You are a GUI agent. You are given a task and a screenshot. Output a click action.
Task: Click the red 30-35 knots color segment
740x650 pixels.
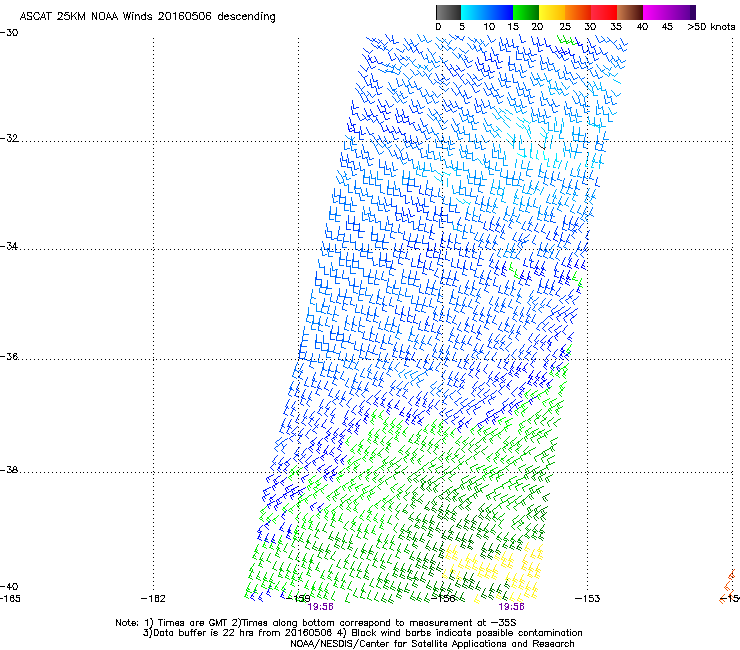coord(604,12)
